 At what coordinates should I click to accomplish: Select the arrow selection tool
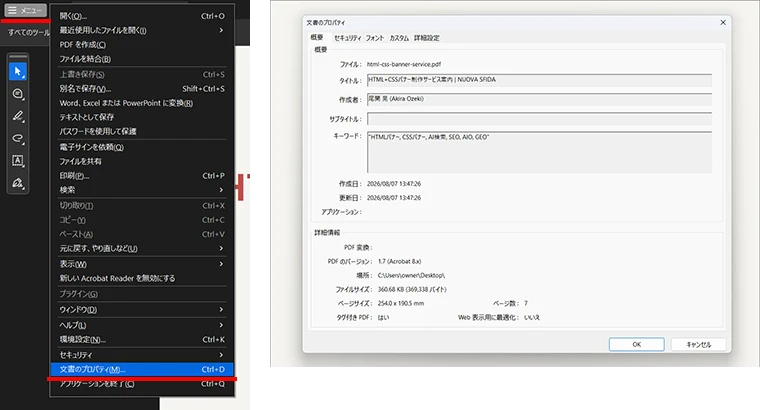click(18, 72)
